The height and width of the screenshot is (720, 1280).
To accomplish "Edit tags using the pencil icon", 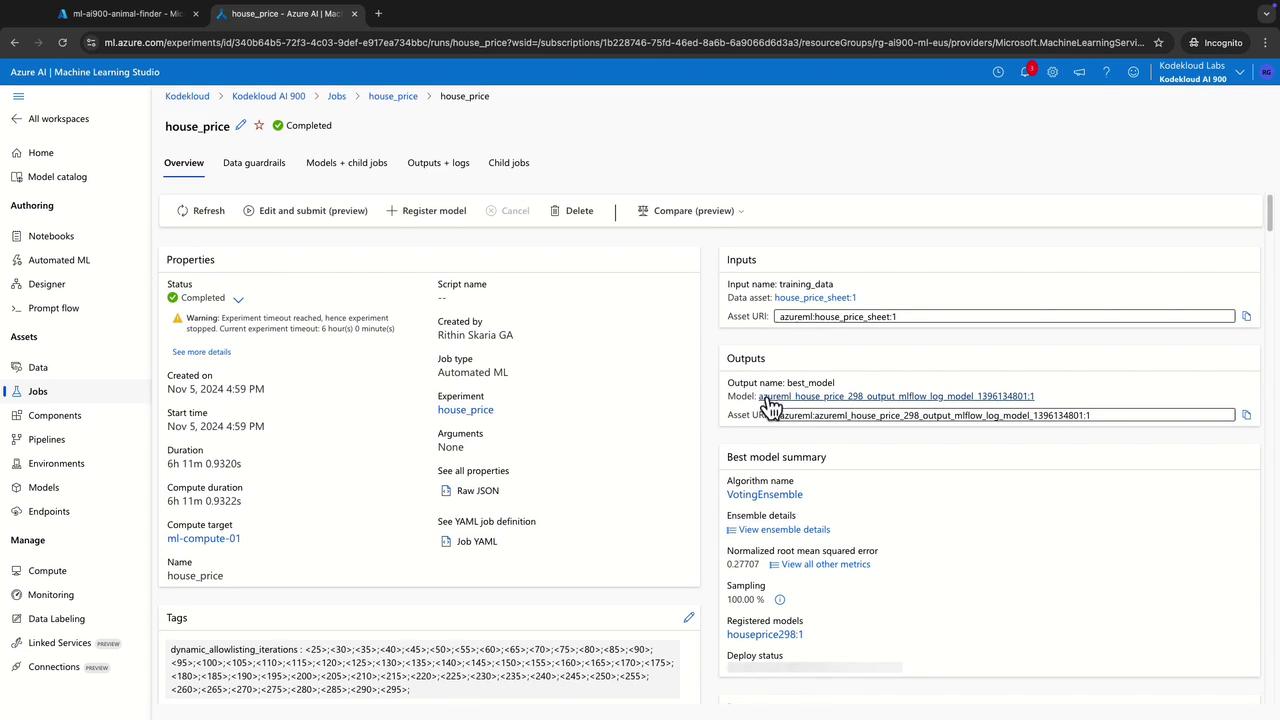I will click(689, 618).
